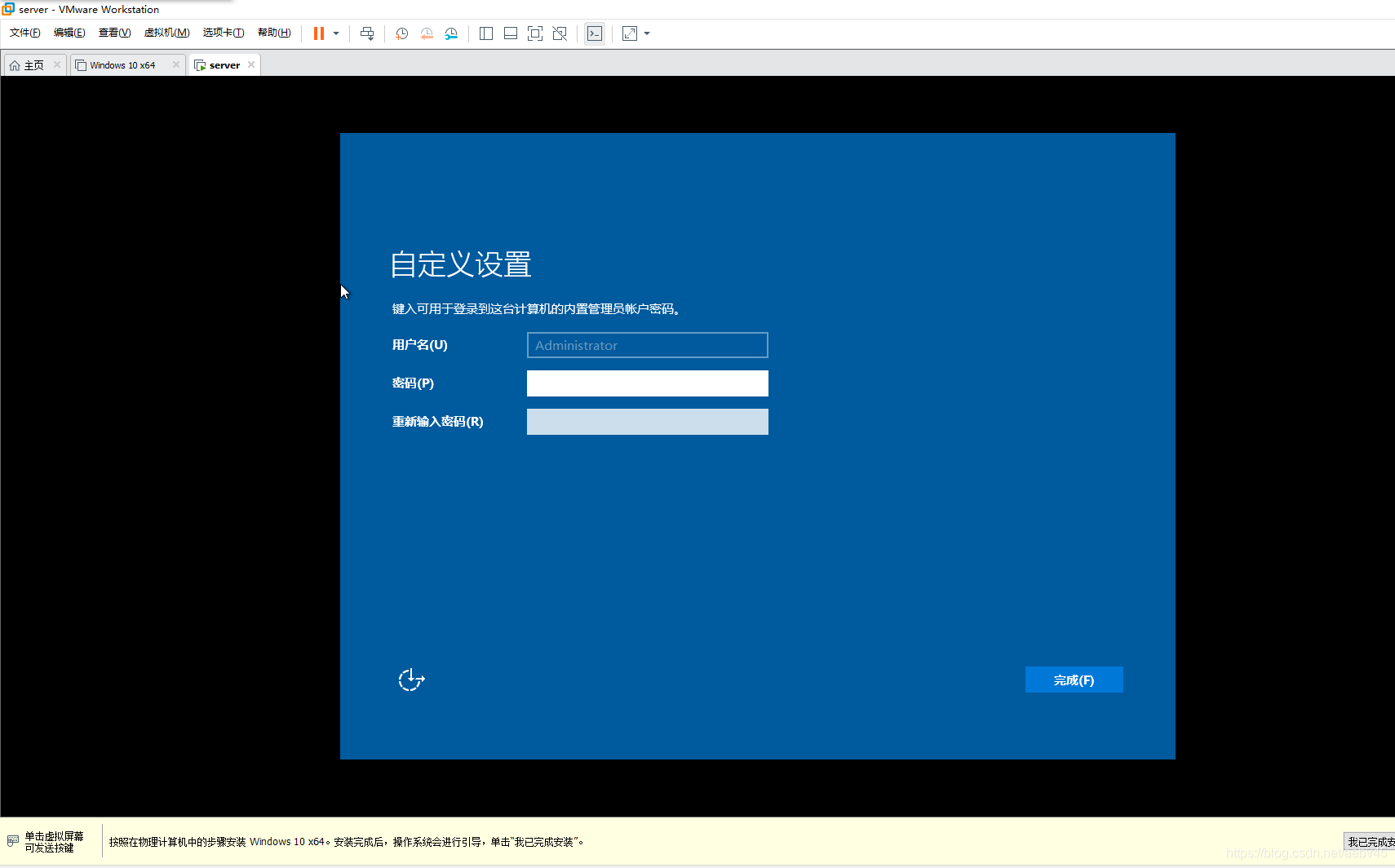Open the ease of access icon

(411, 680)
